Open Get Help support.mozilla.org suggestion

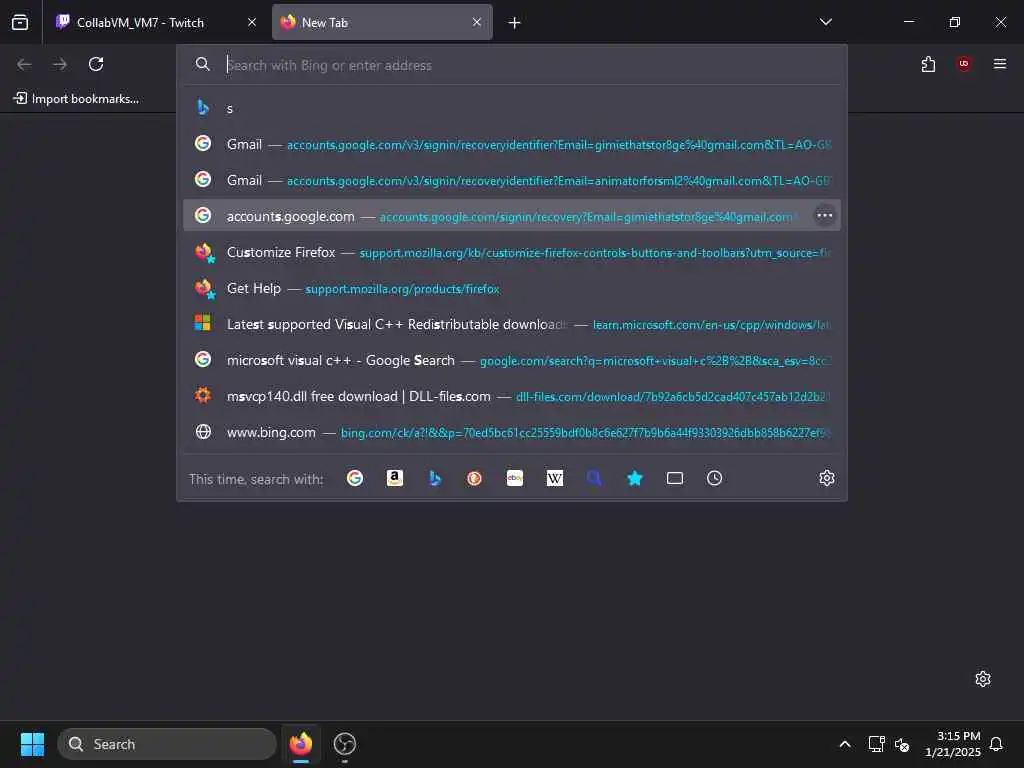(x=511, y=288)
